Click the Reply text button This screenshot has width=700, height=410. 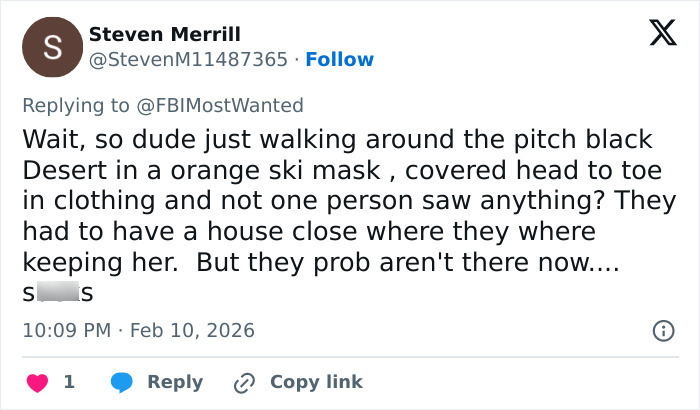click(x=175, y=382)
